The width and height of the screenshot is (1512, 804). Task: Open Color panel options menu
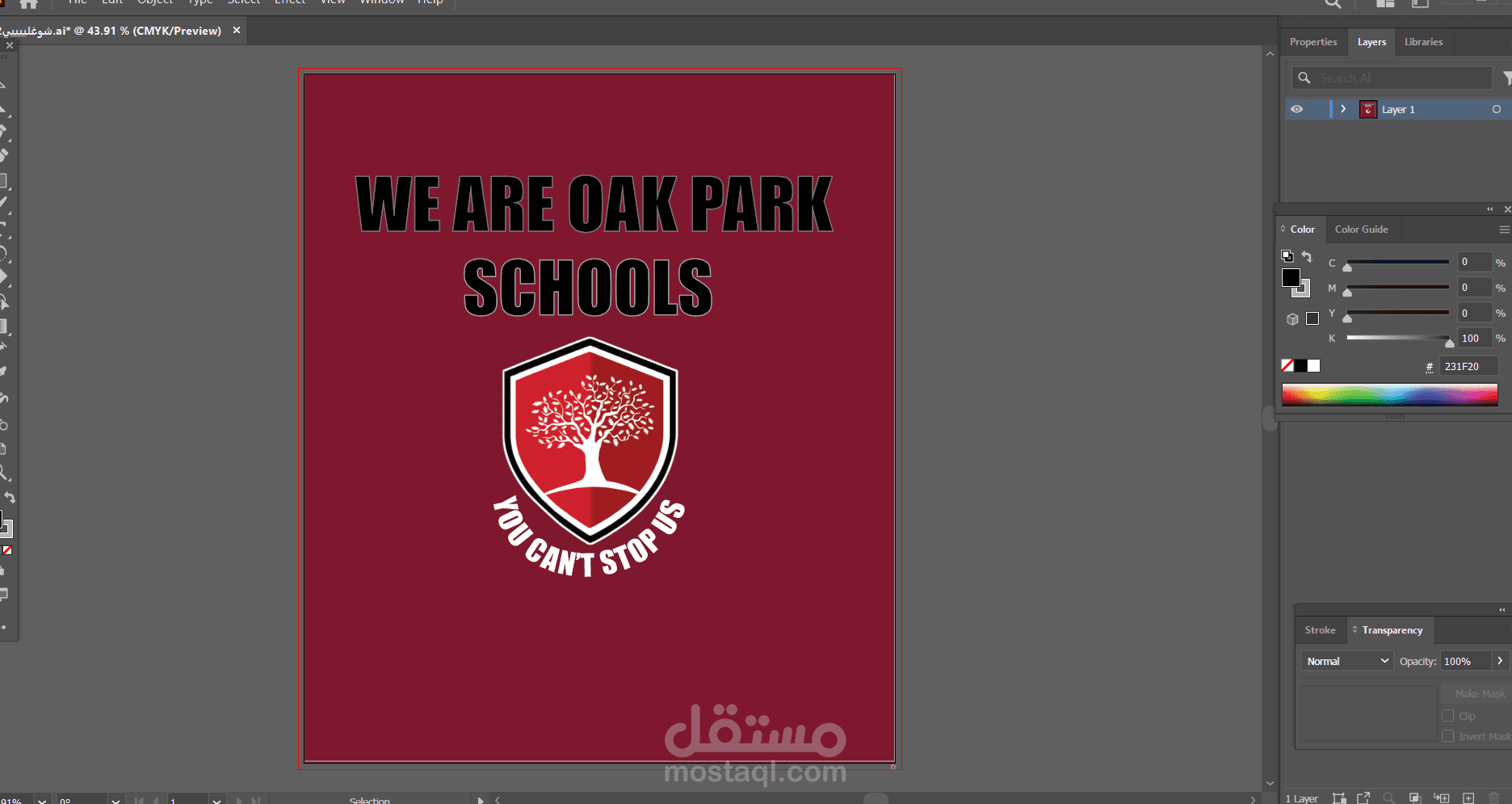pos(1504,229)
